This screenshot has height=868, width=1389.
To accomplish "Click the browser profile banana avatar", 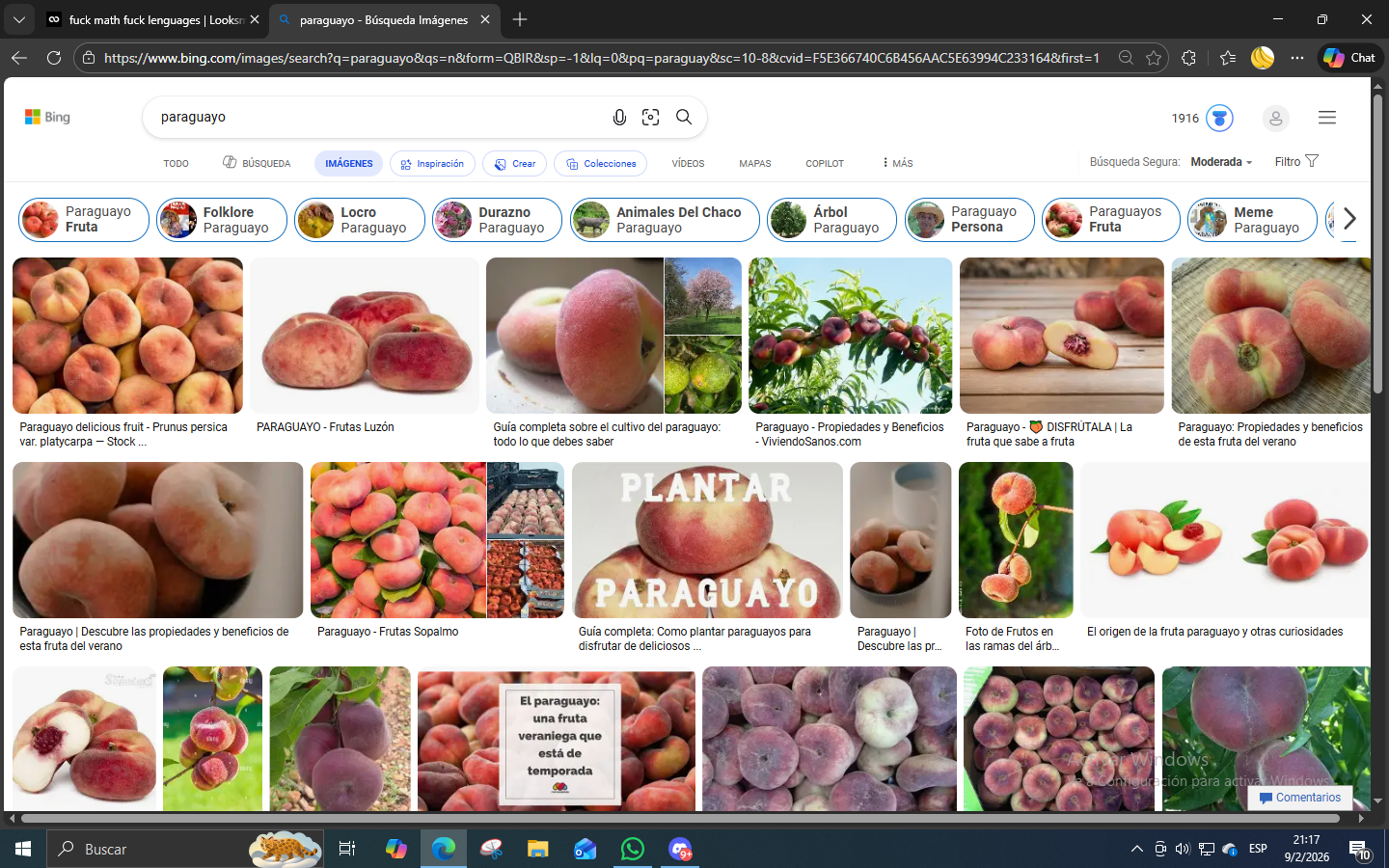I will 1262,58.
